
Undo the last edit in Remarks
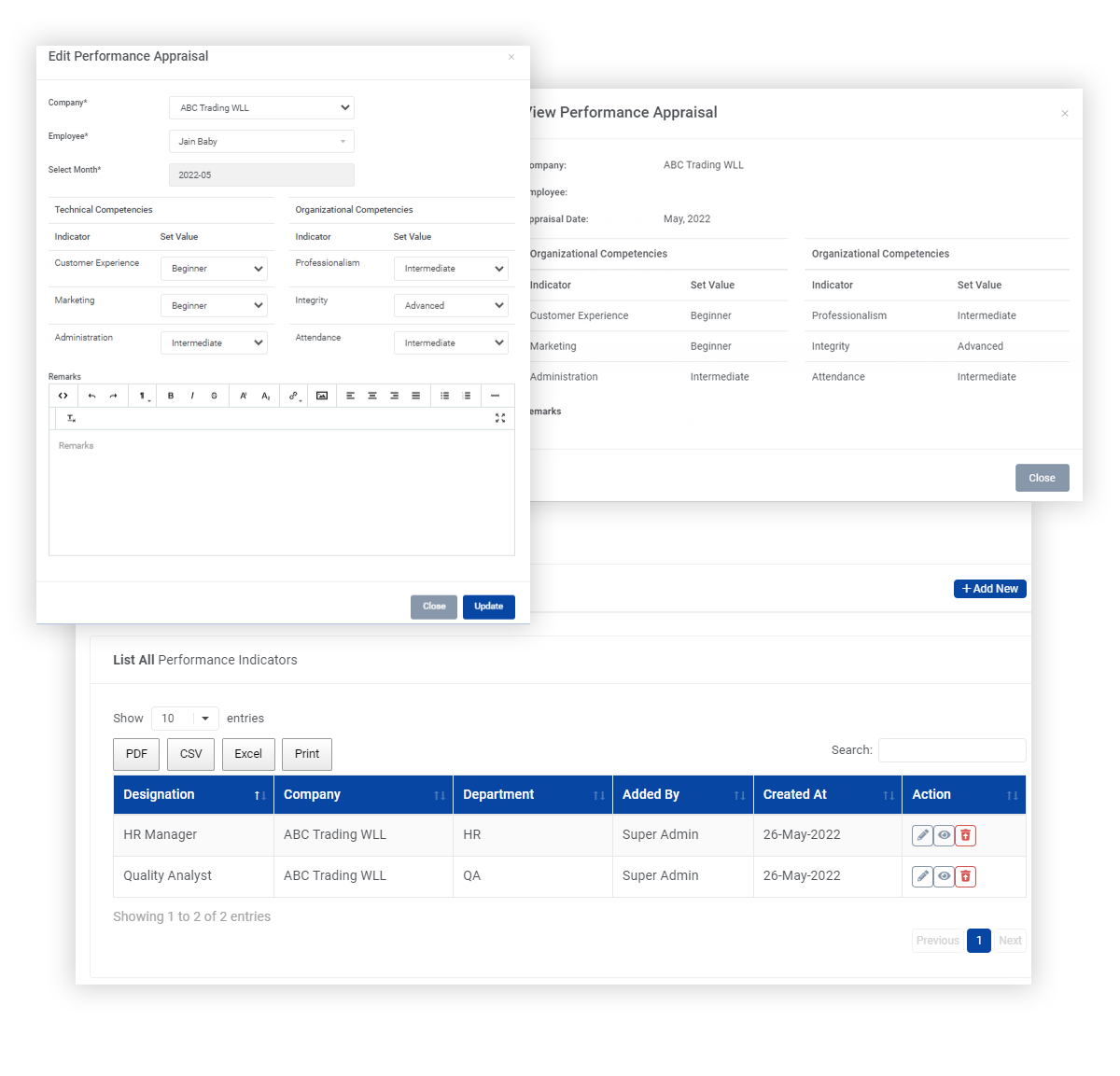[91, 396]
